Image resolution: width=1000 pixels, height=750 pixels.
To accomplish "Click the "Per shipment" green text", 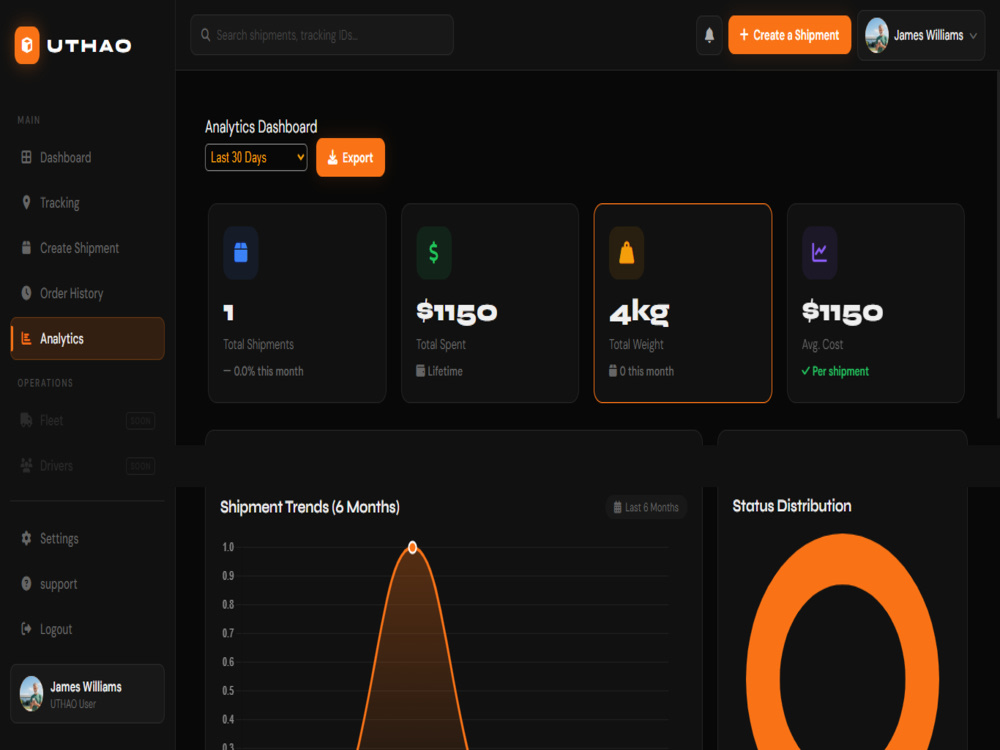I will click(x=840, y=371).
